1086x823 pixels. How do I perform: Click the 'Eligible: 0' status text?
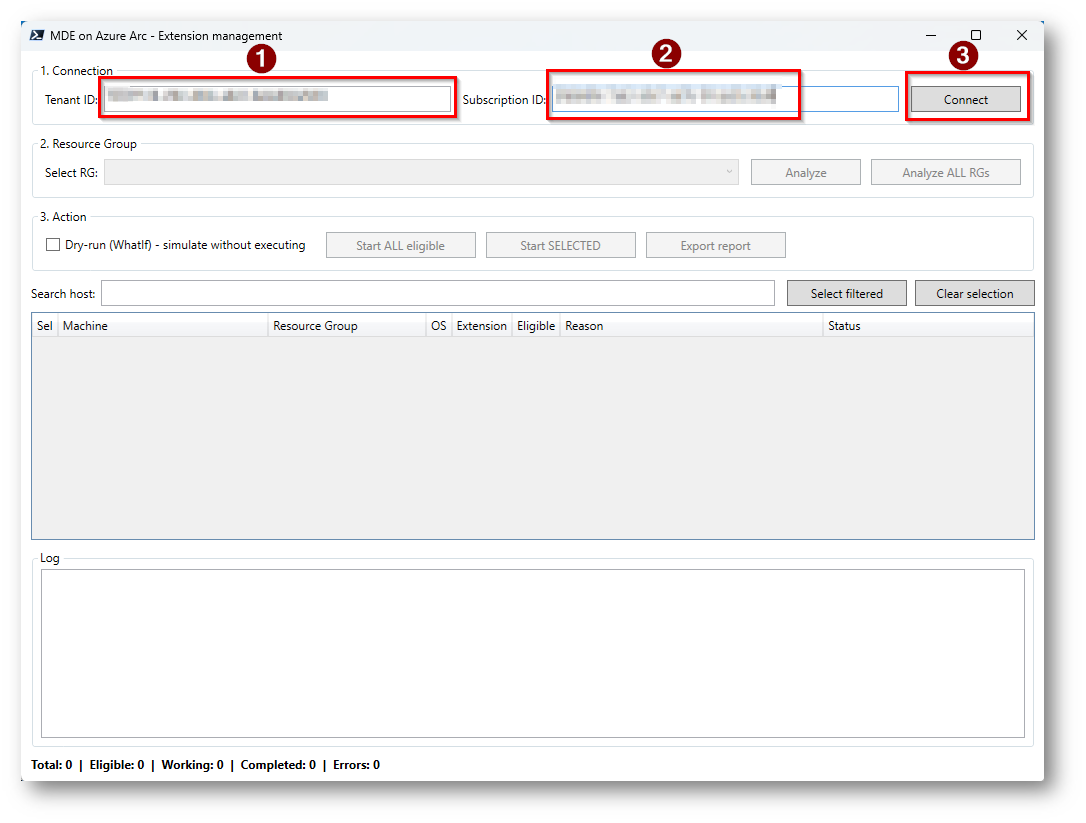pos(117,765)
